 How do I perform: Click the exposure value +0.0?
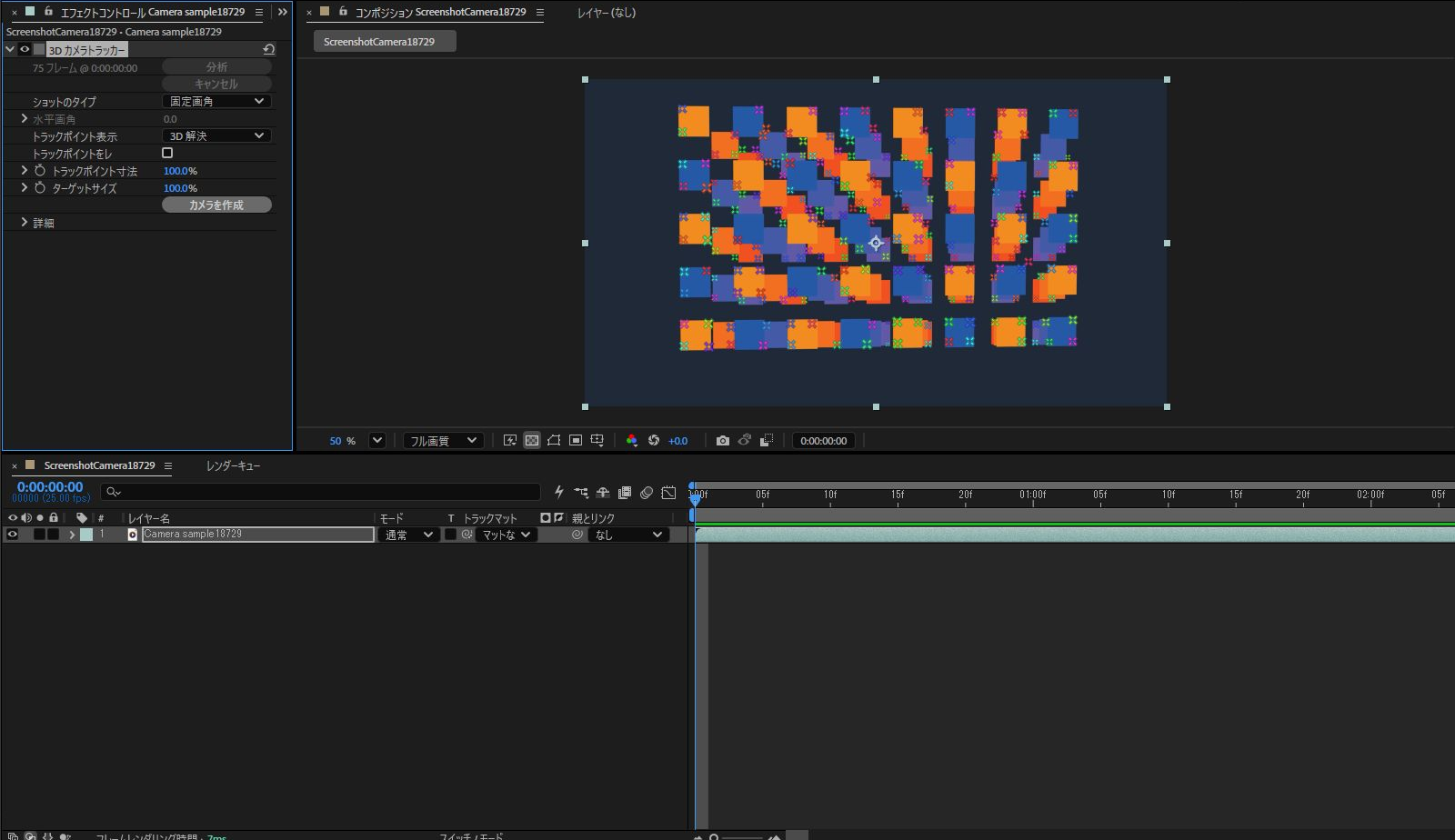(678, 440)
